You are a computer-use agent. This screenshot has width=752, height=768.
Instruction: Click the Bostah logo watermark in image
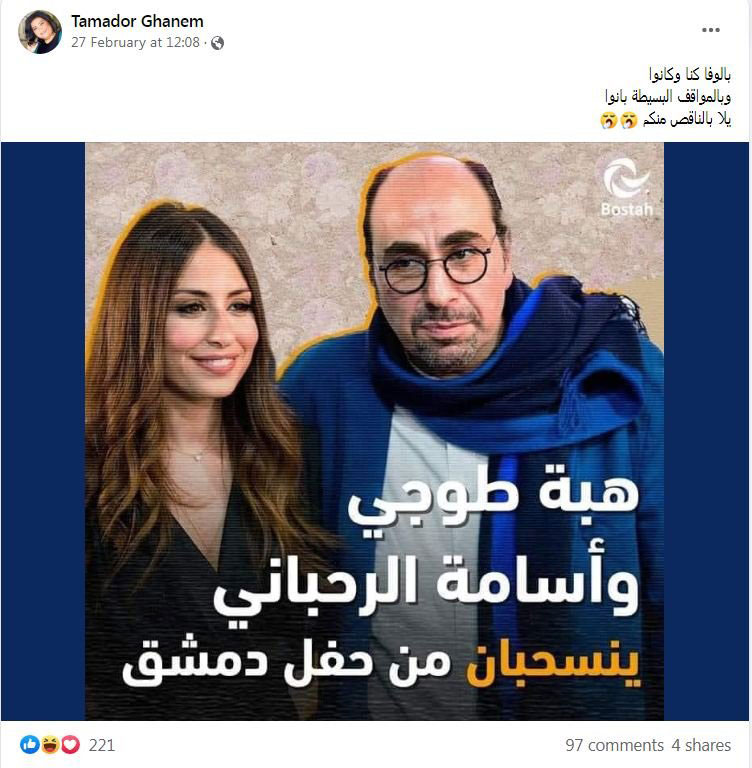(627, 188)
